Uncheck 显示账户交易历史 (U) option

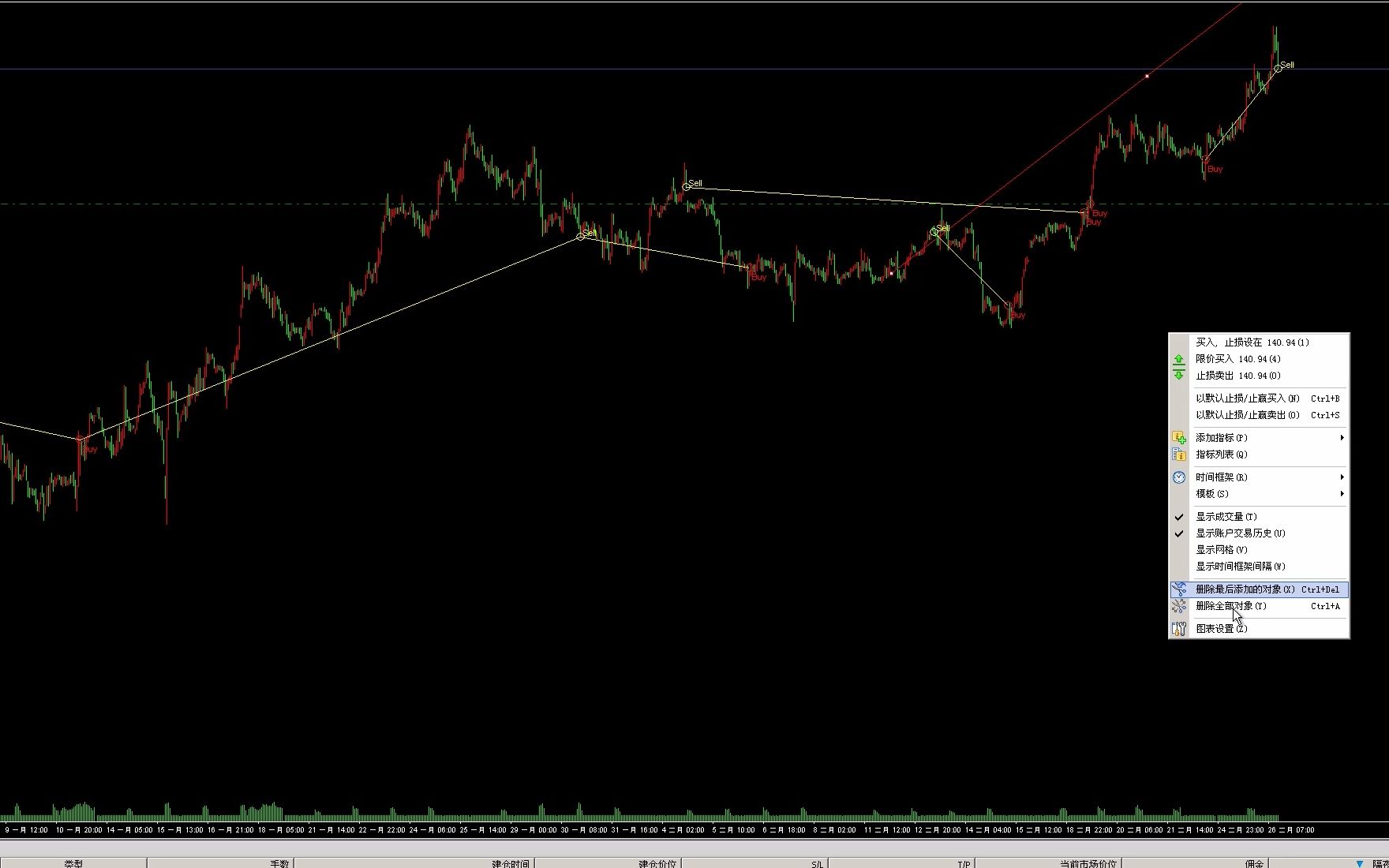coord(1260,533)
